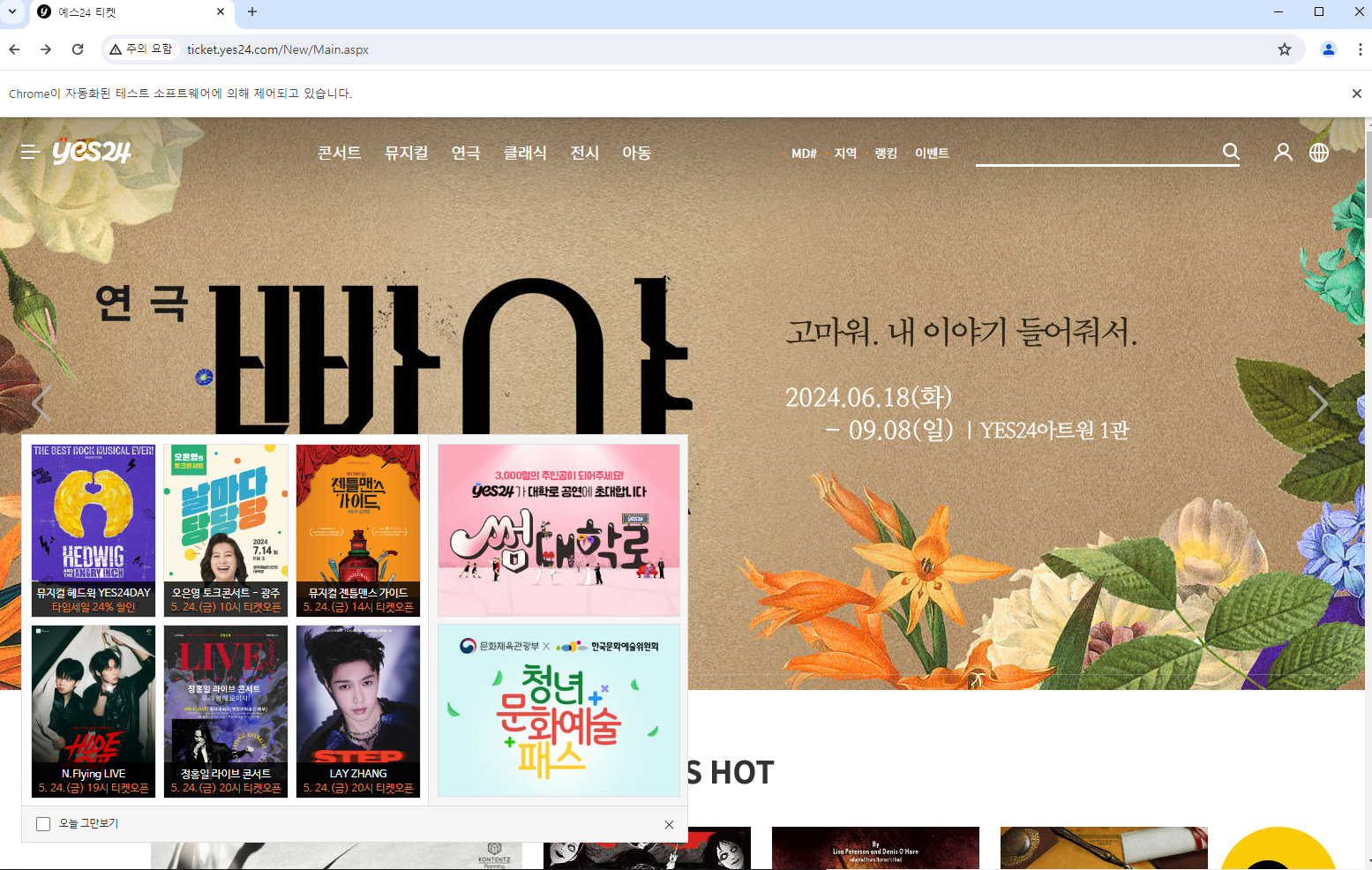Click the MD# link
Viewport: 1372px width, 870px height.
point(804,154)
